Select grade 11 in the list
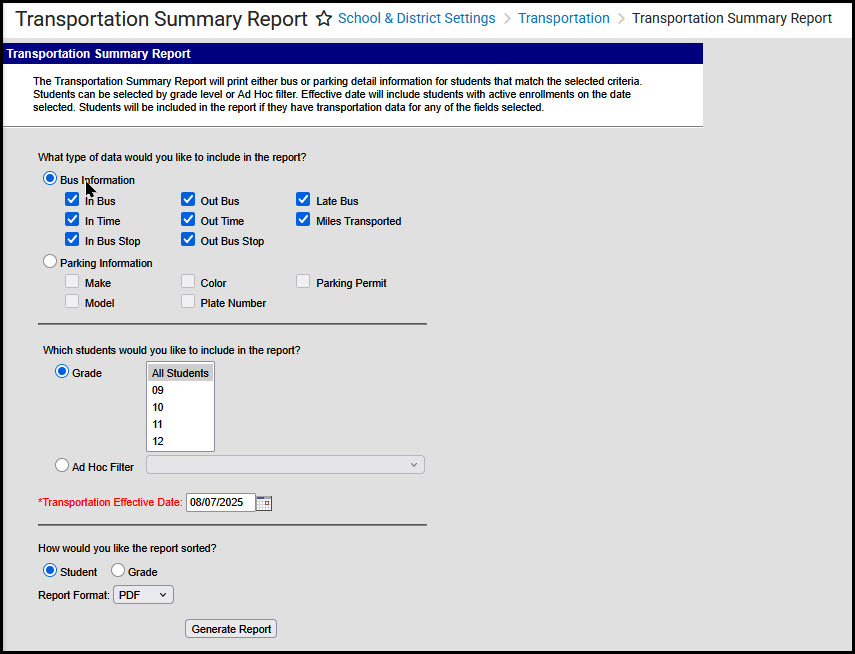This screenshot has height=654, width=855. 180,424
